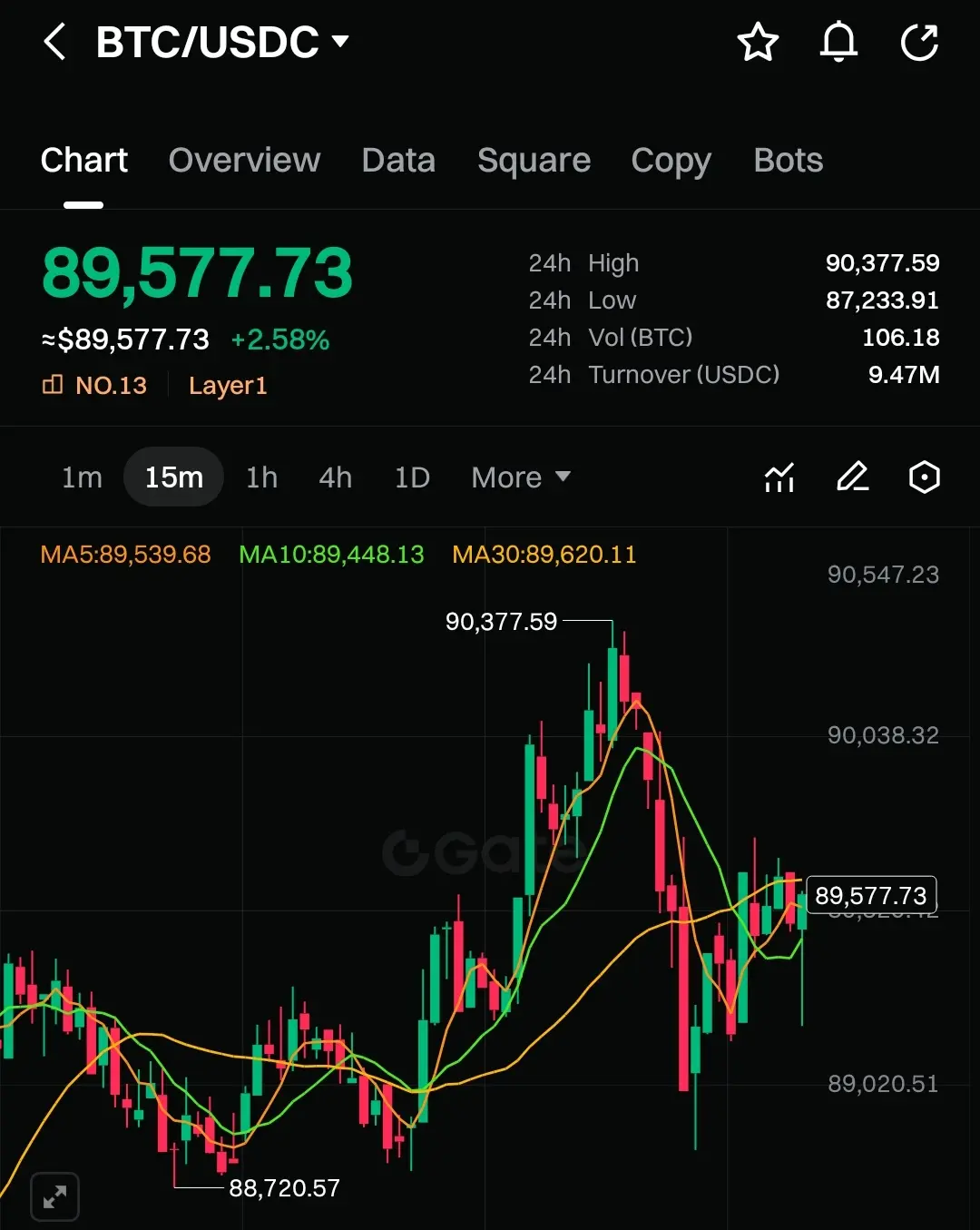The image size is (980, 1230).
Task: Tap the ≈$89,577.73 converted price
Action: point(125,339)
